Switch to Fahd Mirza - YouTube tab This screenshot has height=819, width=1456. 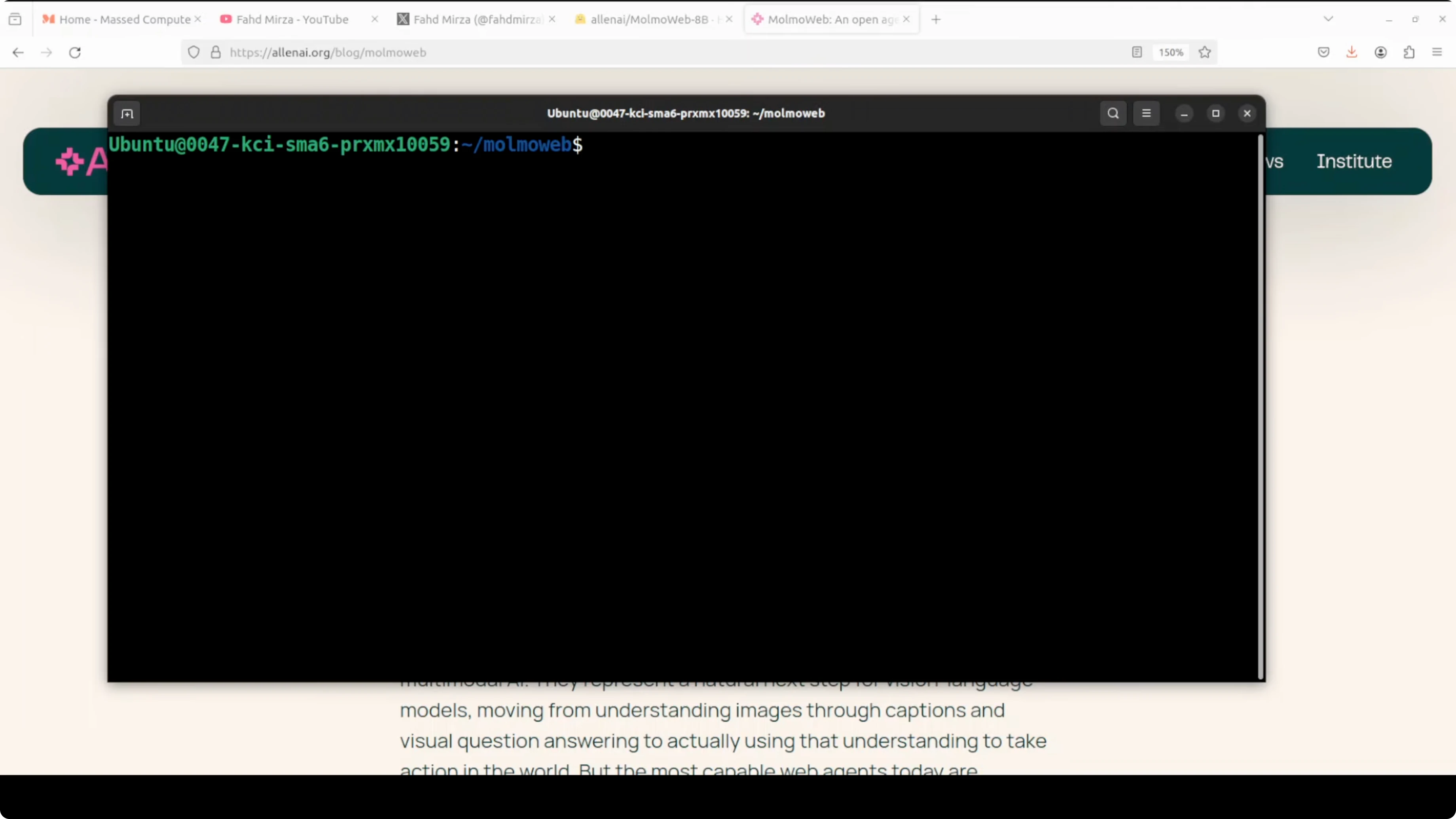click(x=292, y=19)
